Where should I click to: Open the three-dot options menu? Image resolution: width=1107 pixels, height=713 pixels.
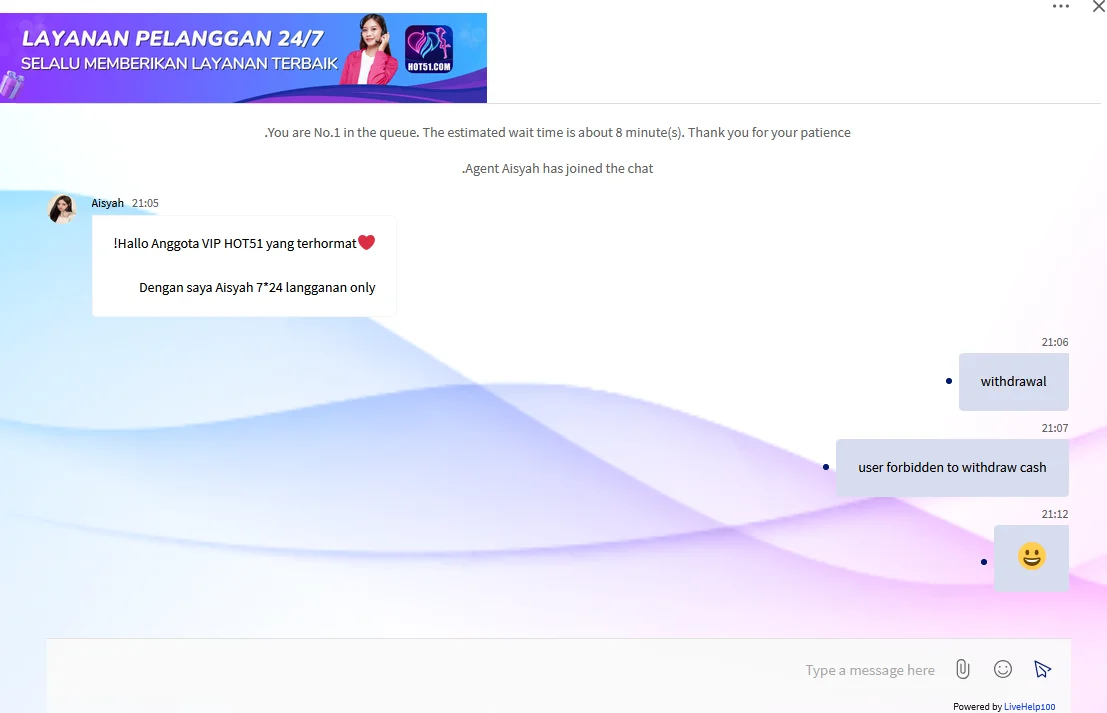click(x=1060, y=6)
